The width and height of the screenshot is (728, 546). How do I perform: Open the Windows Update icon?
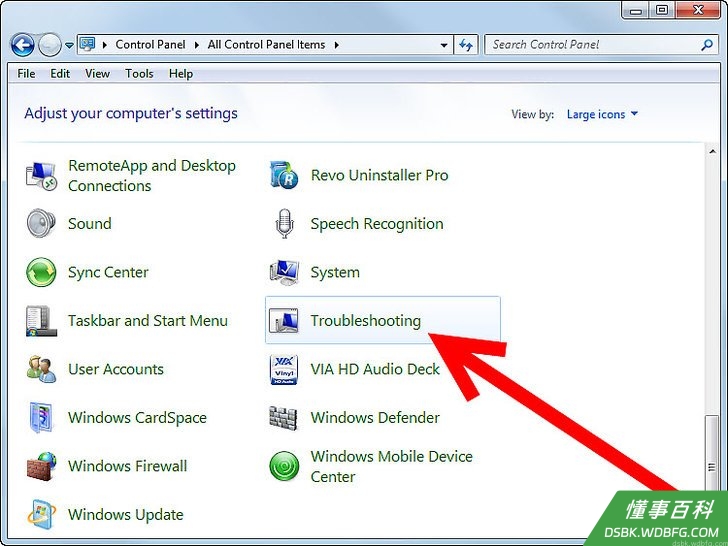41,514
